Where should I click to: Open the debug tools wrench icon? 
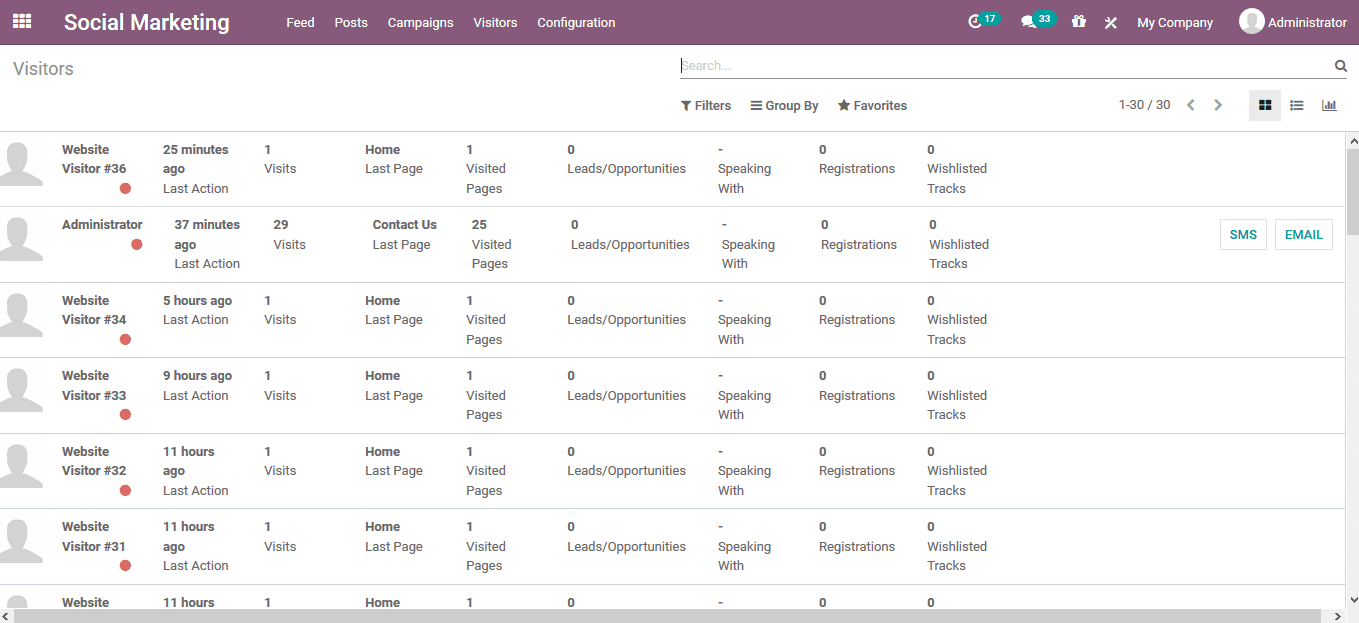click(x=1110, y=22)
